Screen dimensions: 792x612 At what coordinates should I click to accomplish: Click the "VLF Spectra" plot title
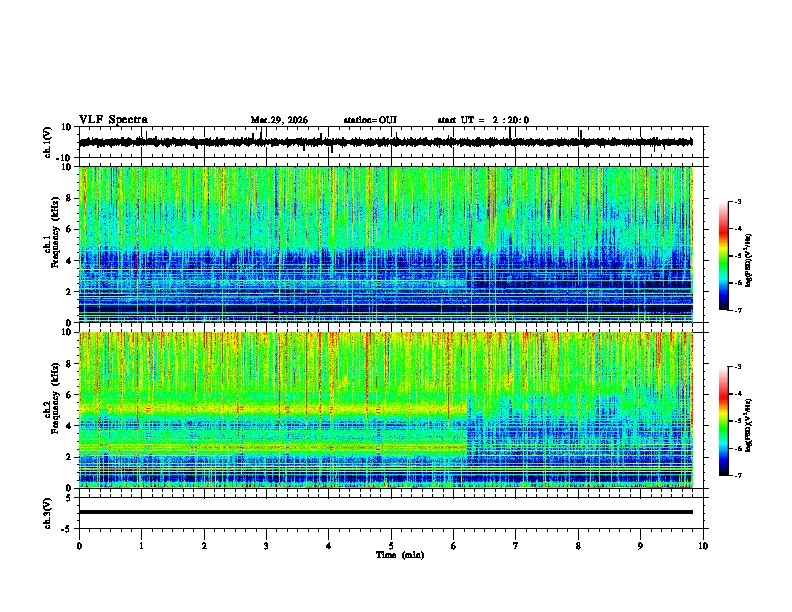tap(113, 120)
